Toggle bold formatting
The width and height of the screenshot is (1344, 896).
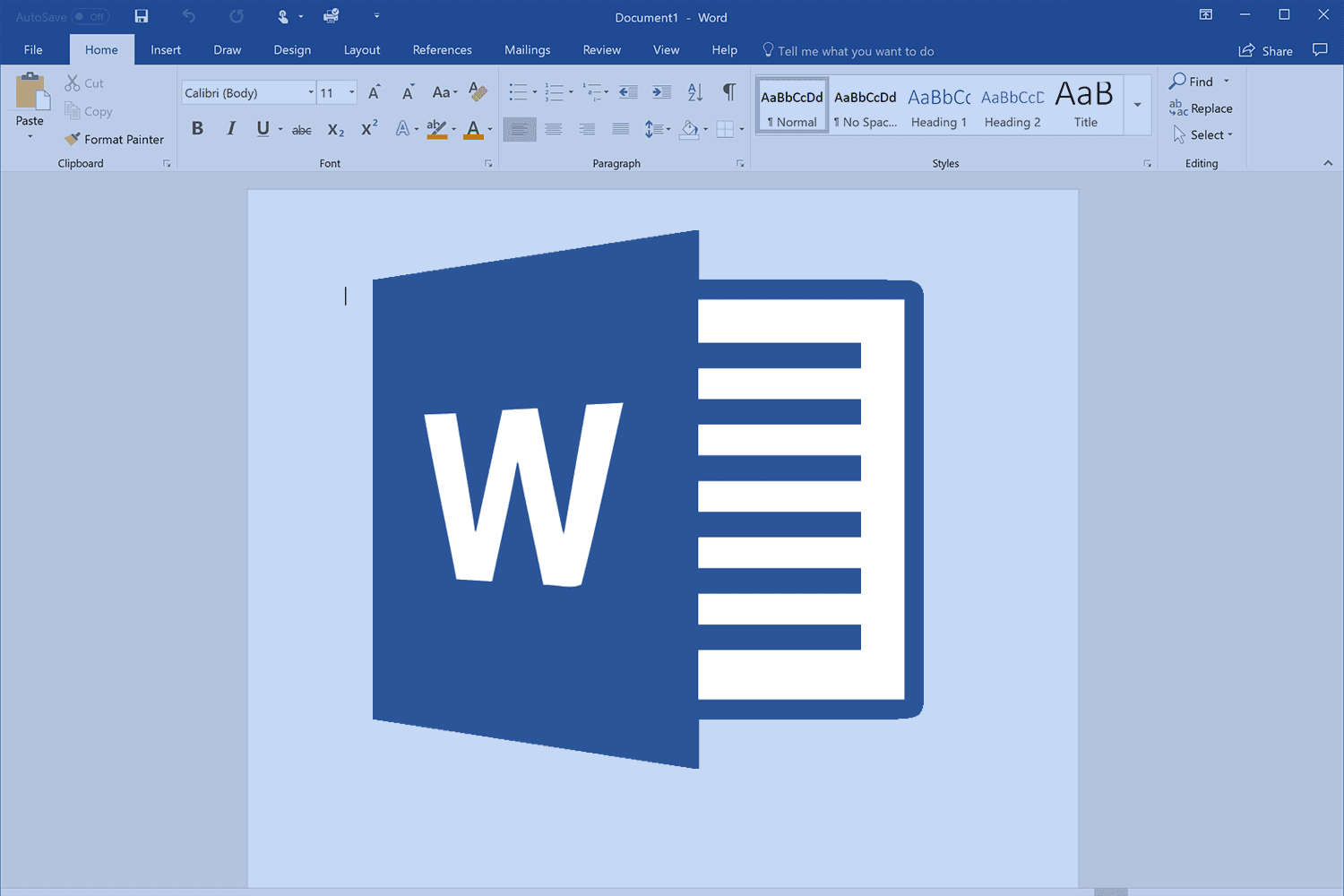[197, 128]
